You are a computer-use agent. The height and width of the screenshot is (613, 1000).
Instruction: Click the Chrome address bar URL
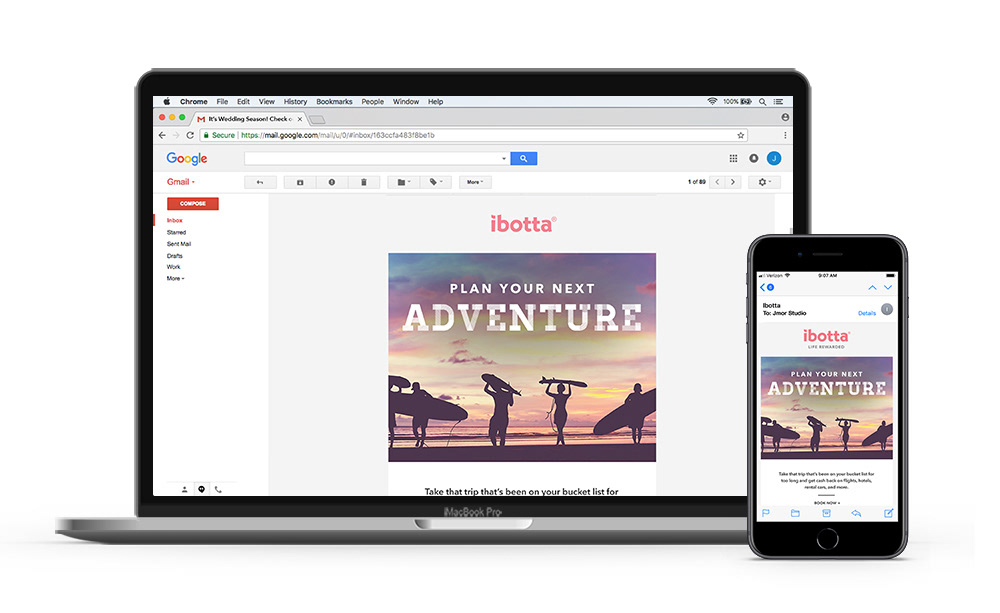click(x=338, y=135)
